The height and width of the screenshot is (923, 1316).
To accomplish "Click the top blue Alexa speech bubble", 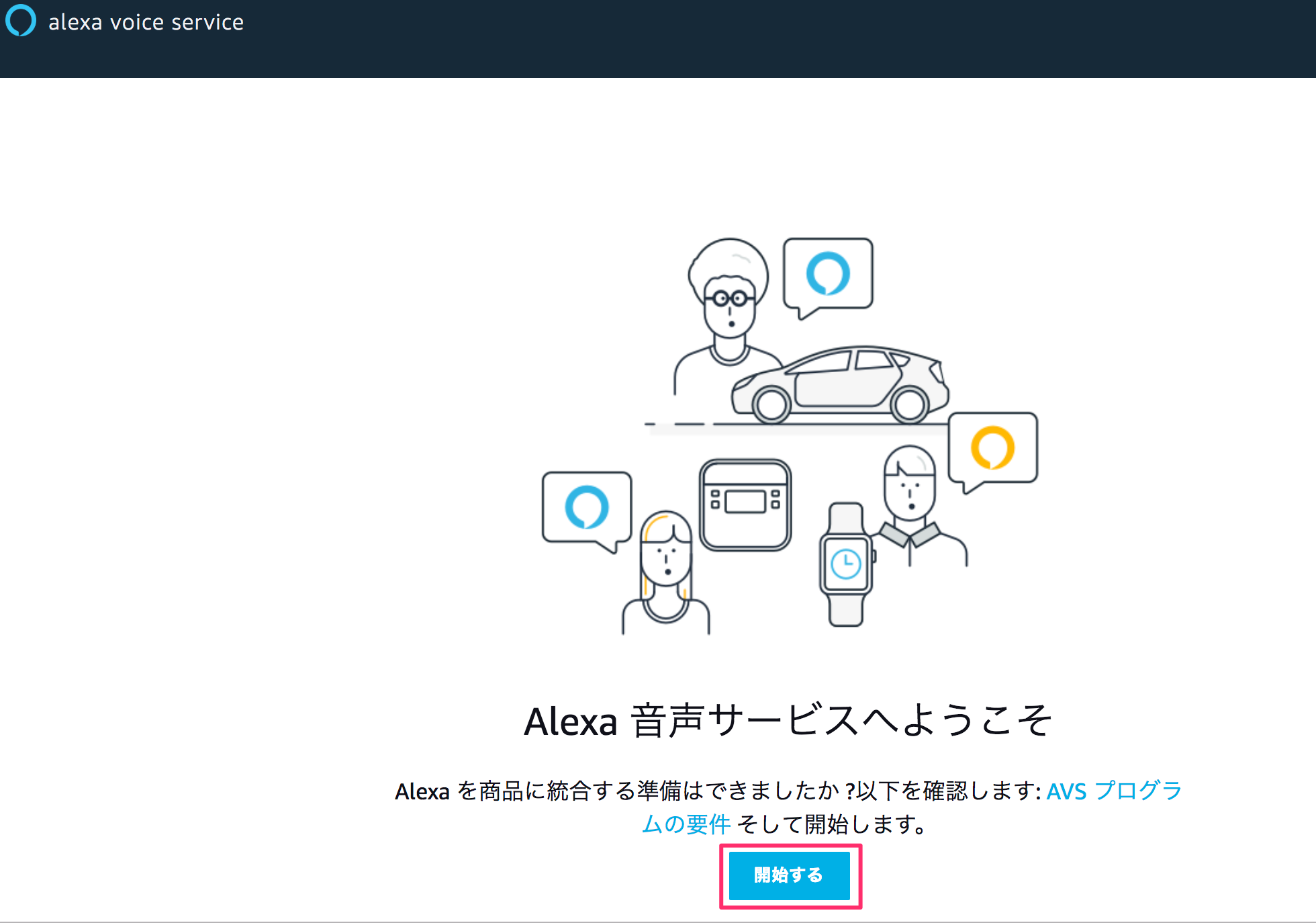I will (x=828, y=273).
